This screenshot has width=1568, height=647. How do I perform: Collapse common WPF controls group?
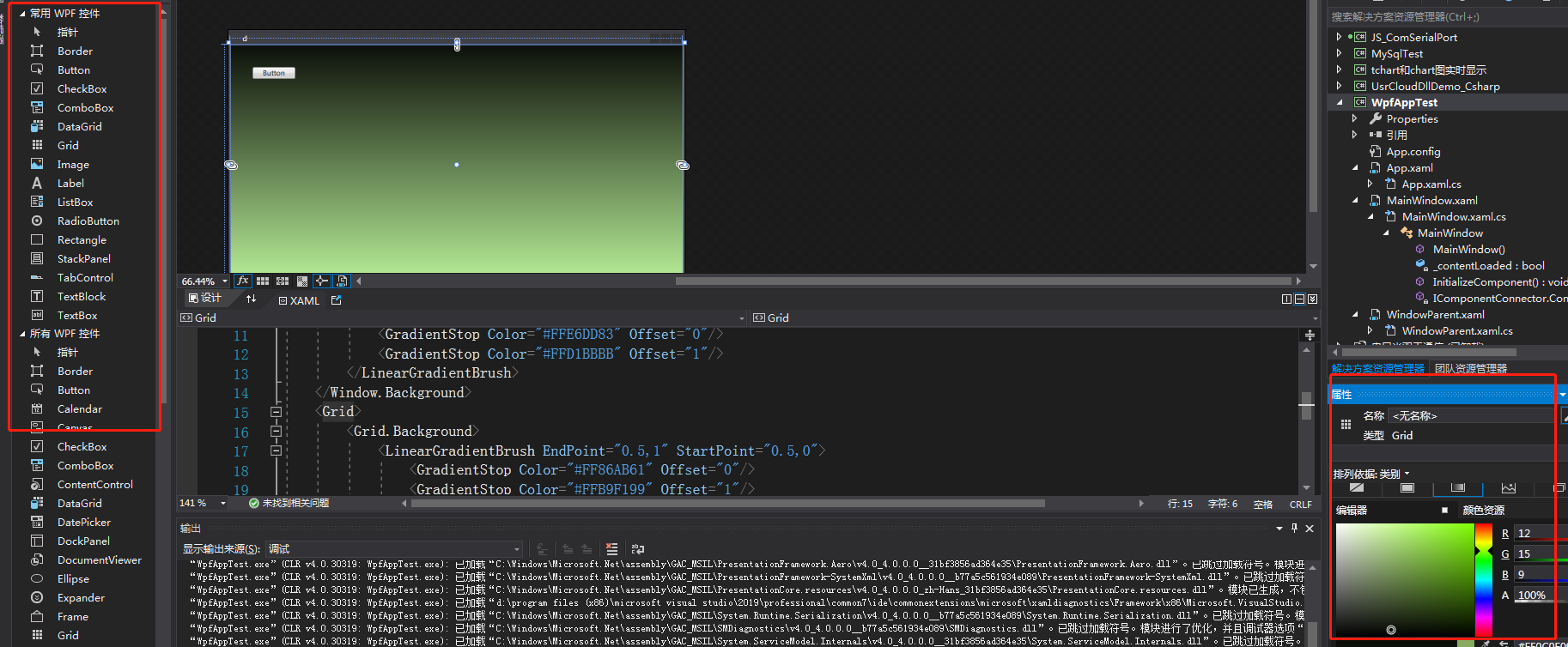coord(22,13)
